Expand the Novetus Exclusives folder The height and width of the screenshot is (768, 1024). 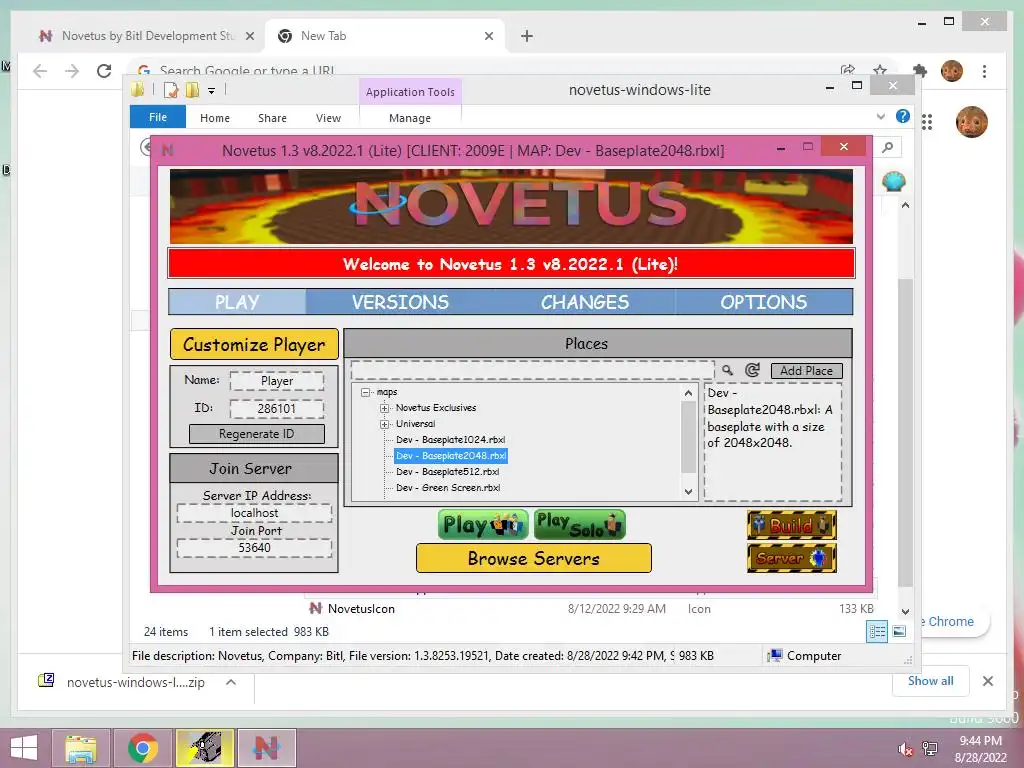coord(385,408)
